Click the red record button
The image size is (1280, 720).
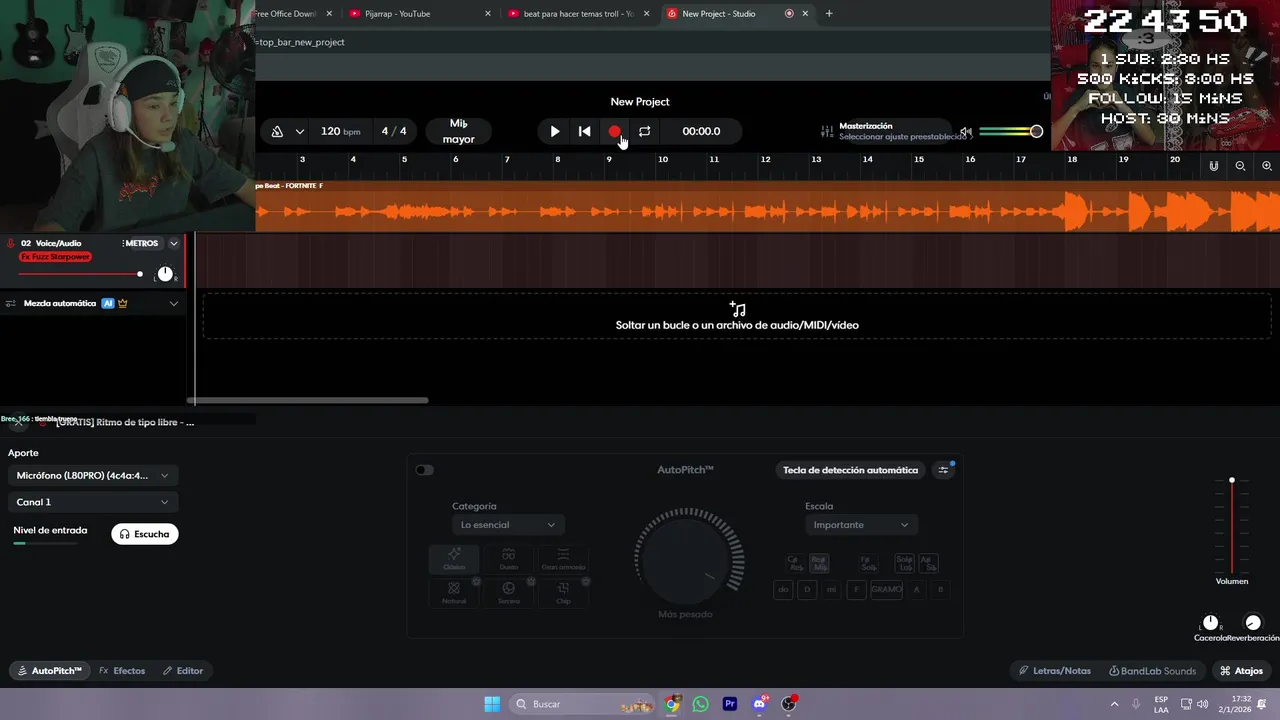pyautogui.click(x=615, y=131)
